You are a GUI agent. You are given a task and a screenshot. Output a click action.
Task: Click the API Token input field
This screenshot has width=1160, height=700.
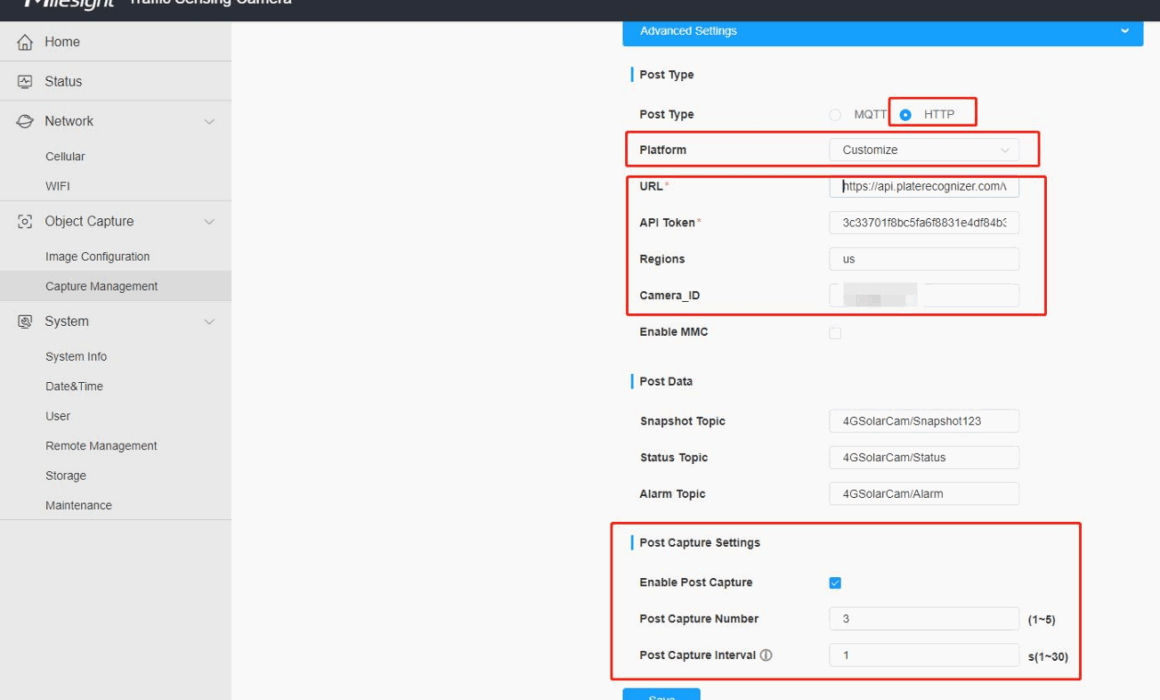[923, 223]
